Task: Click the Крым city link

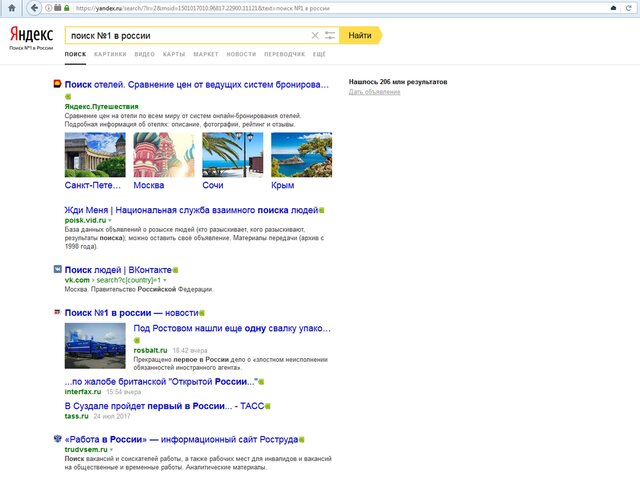Action: point(282,185)
